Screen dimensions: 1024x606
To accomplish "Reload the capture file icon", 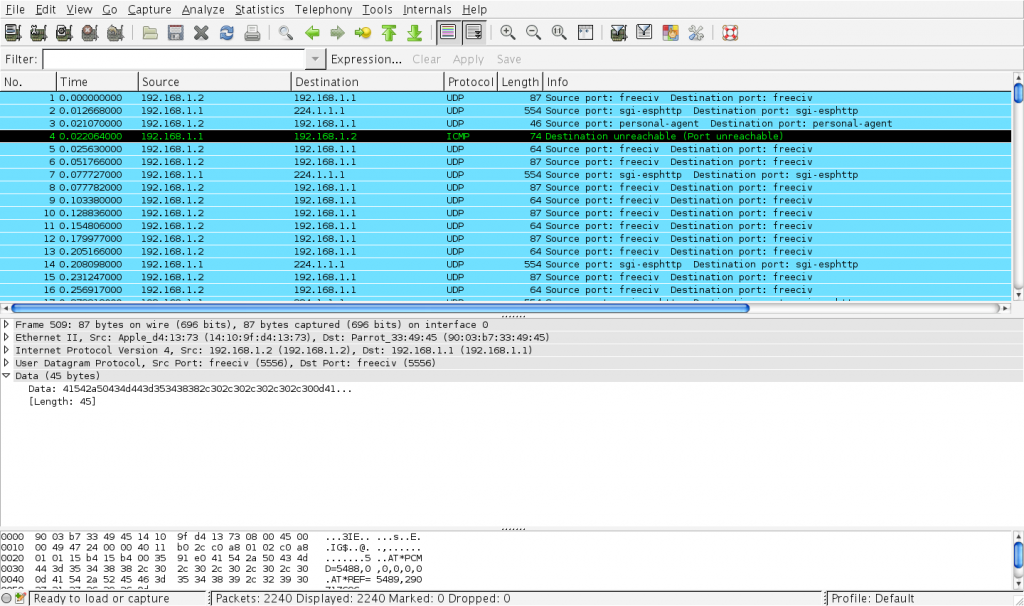I will pyautogui.click(x=227, y=33).
